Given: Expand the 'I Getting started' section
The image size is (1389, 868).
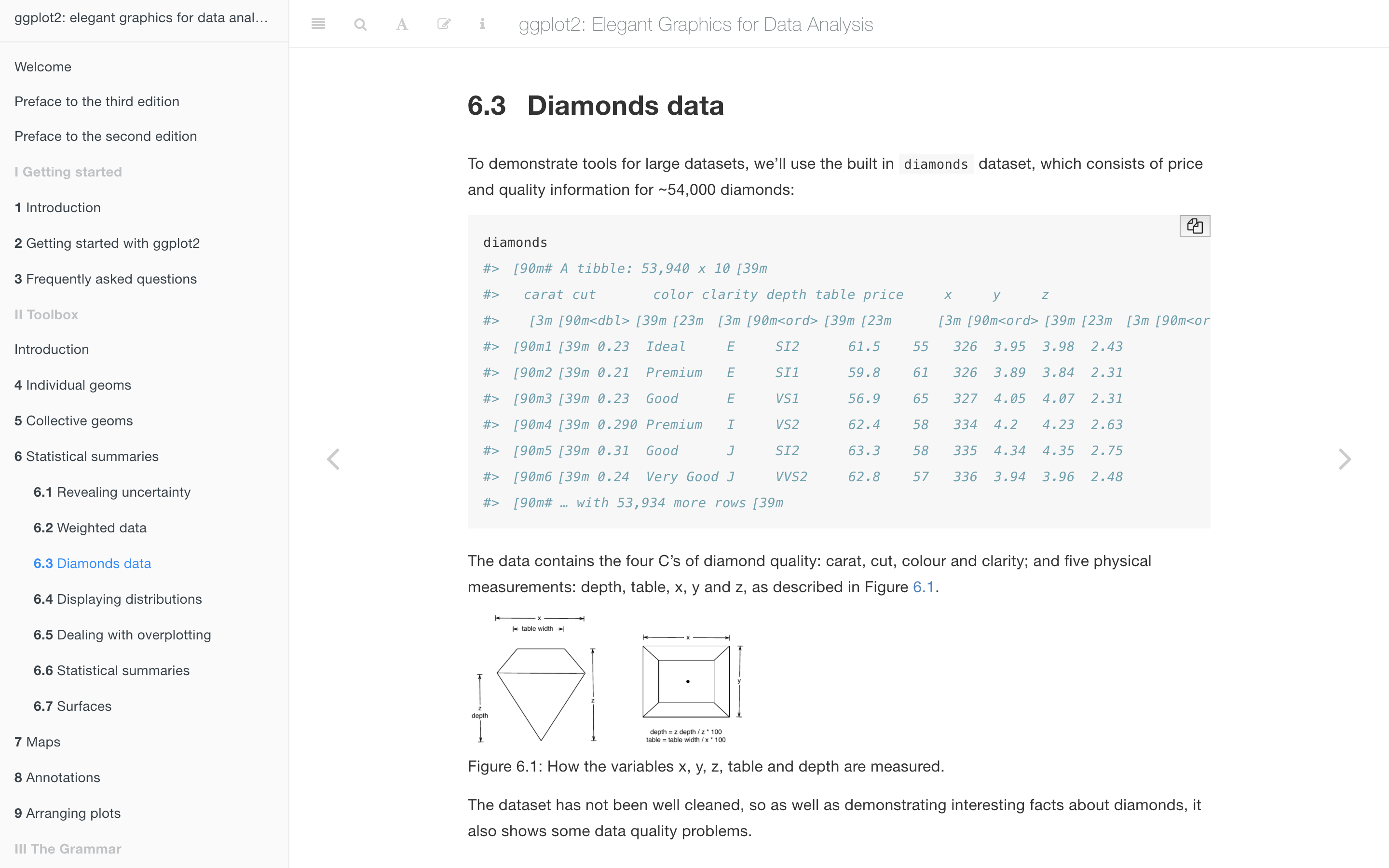Looking at the screenshot, I should [x=68, y=172].
